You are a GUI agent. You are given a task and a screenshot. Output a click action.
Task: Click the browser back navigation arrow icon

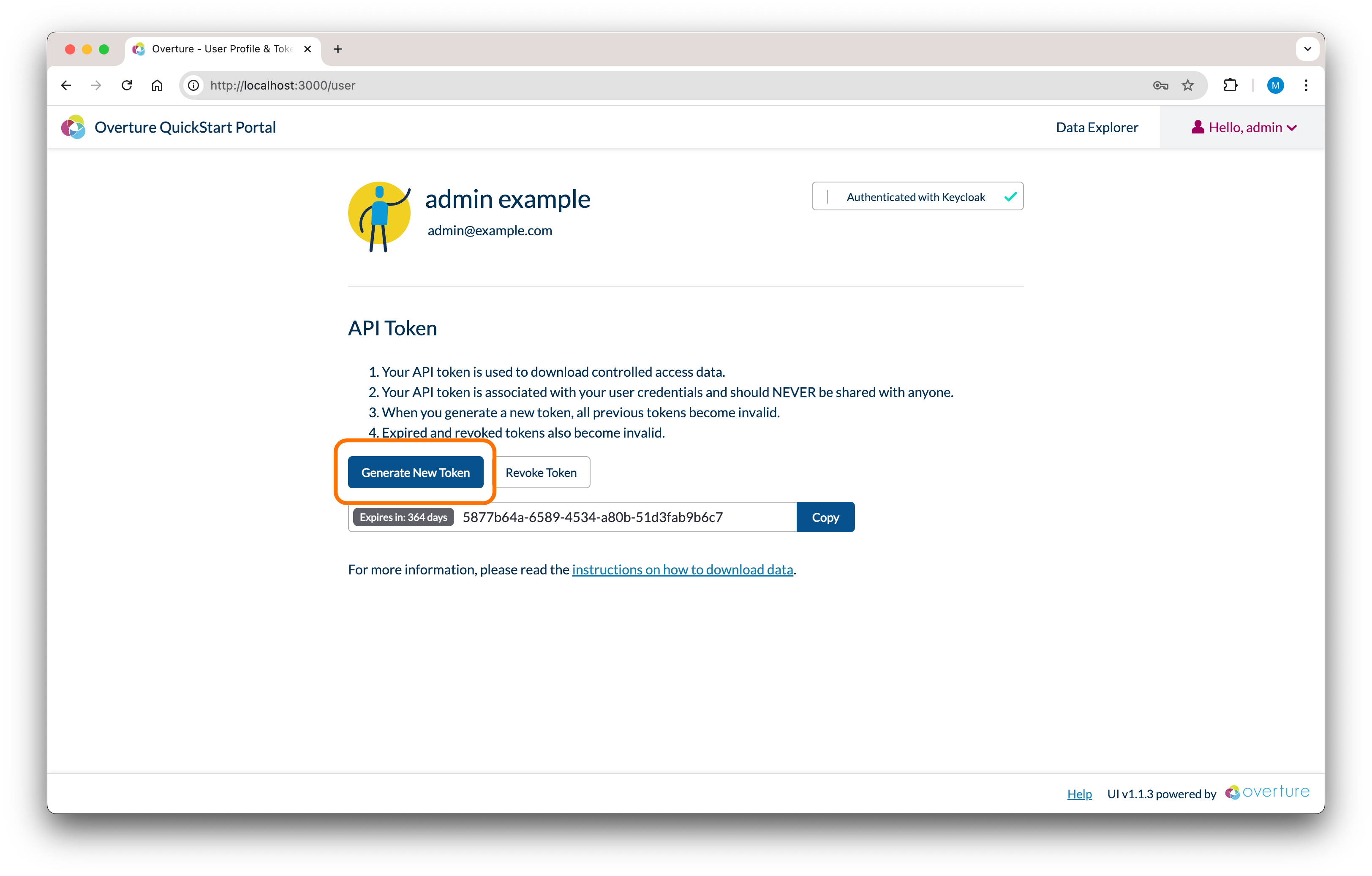pyautogui.click(x=66, y=85)
